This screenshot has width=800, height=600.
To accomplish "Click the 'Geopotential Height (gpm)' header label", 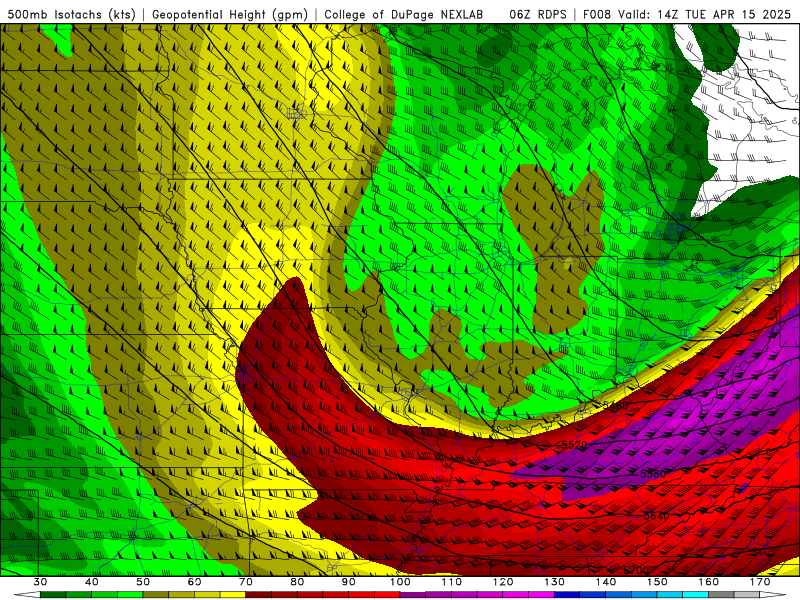I will coord(230,14).
